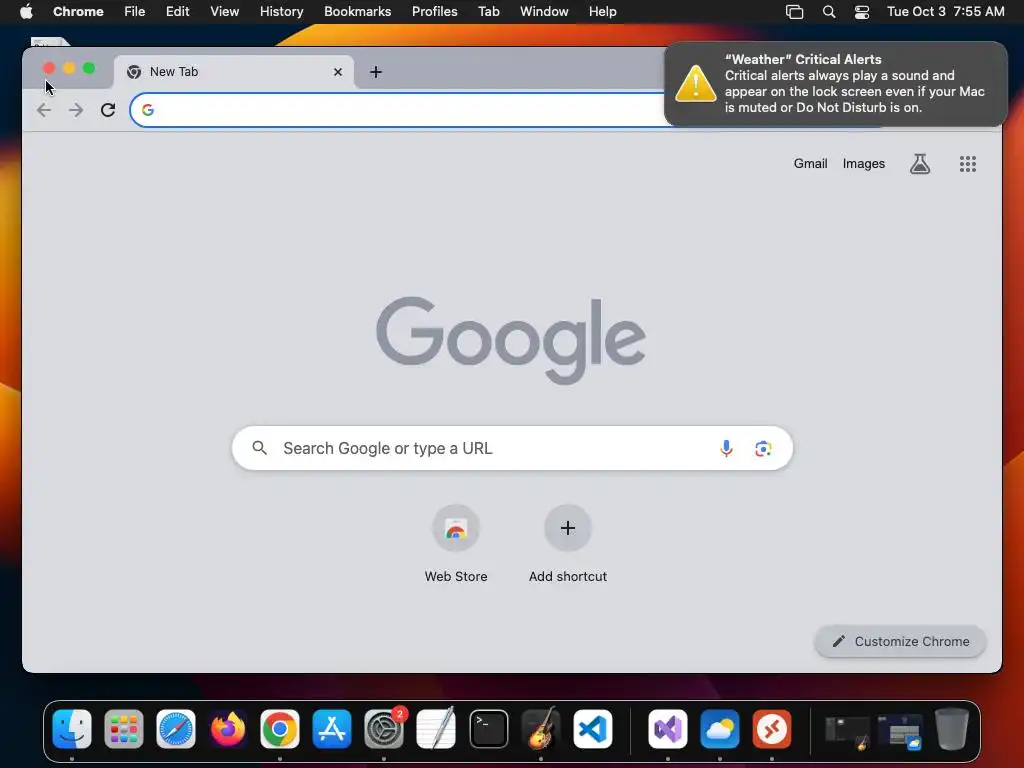Open Customize Chrome panel
This screenshot has height=768, width=1024.
(900, 641)
